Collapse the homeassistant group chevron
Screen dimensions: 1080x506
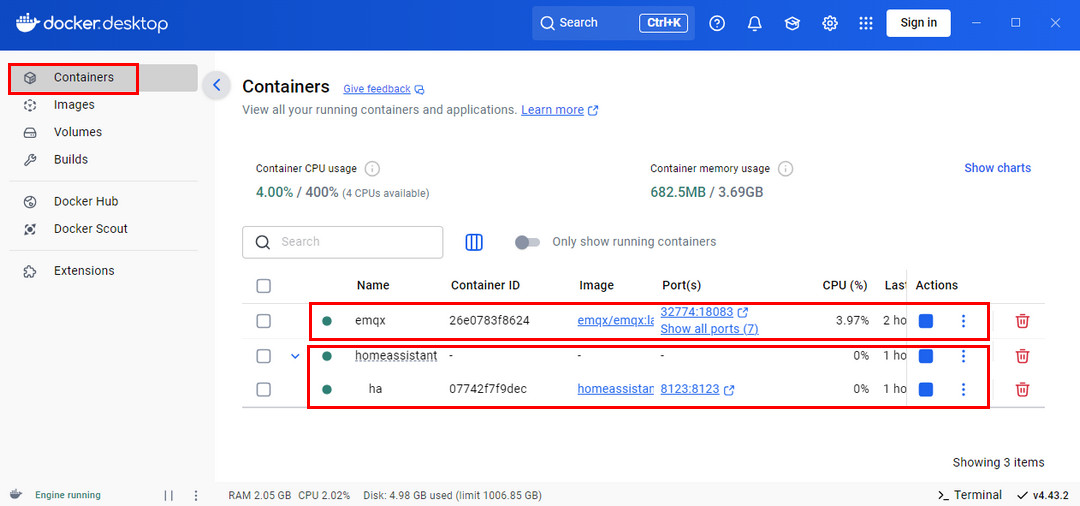pos(295,356)
